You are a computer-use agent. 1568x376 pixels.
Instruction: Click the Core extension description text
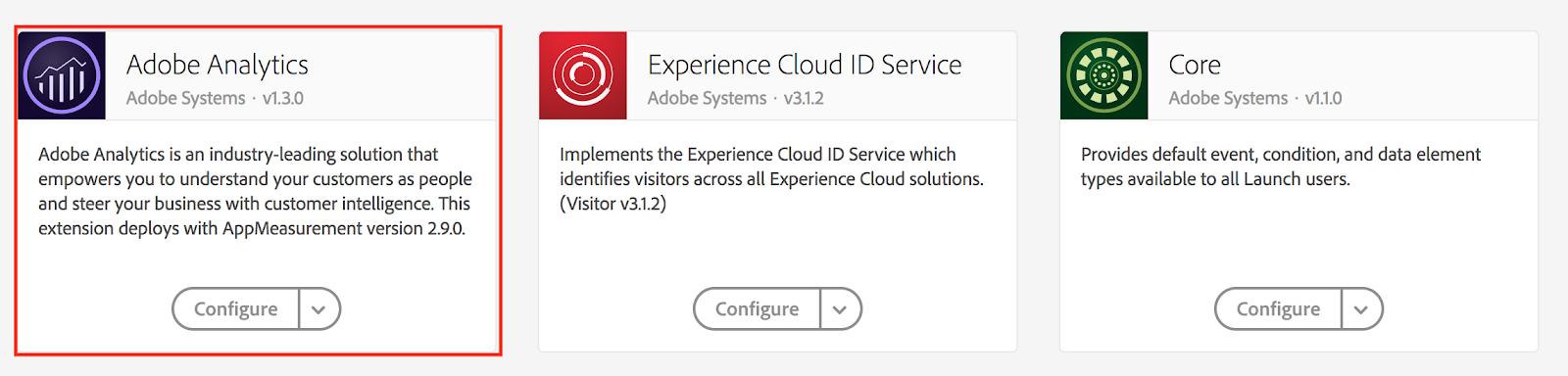pos(1281,166)
